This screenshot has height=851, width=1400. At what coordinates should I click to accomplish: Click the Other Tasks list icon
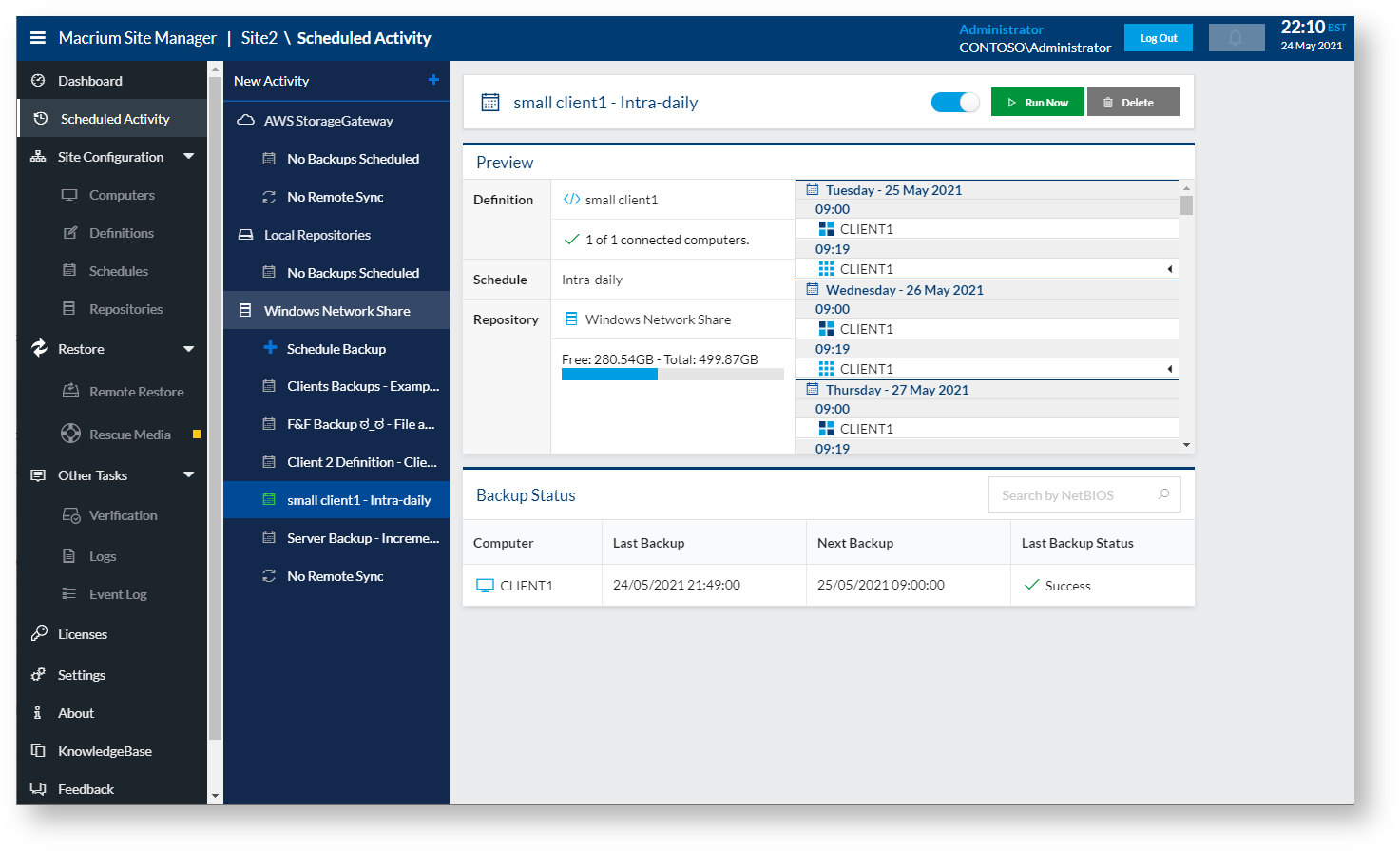pos(38,475)
